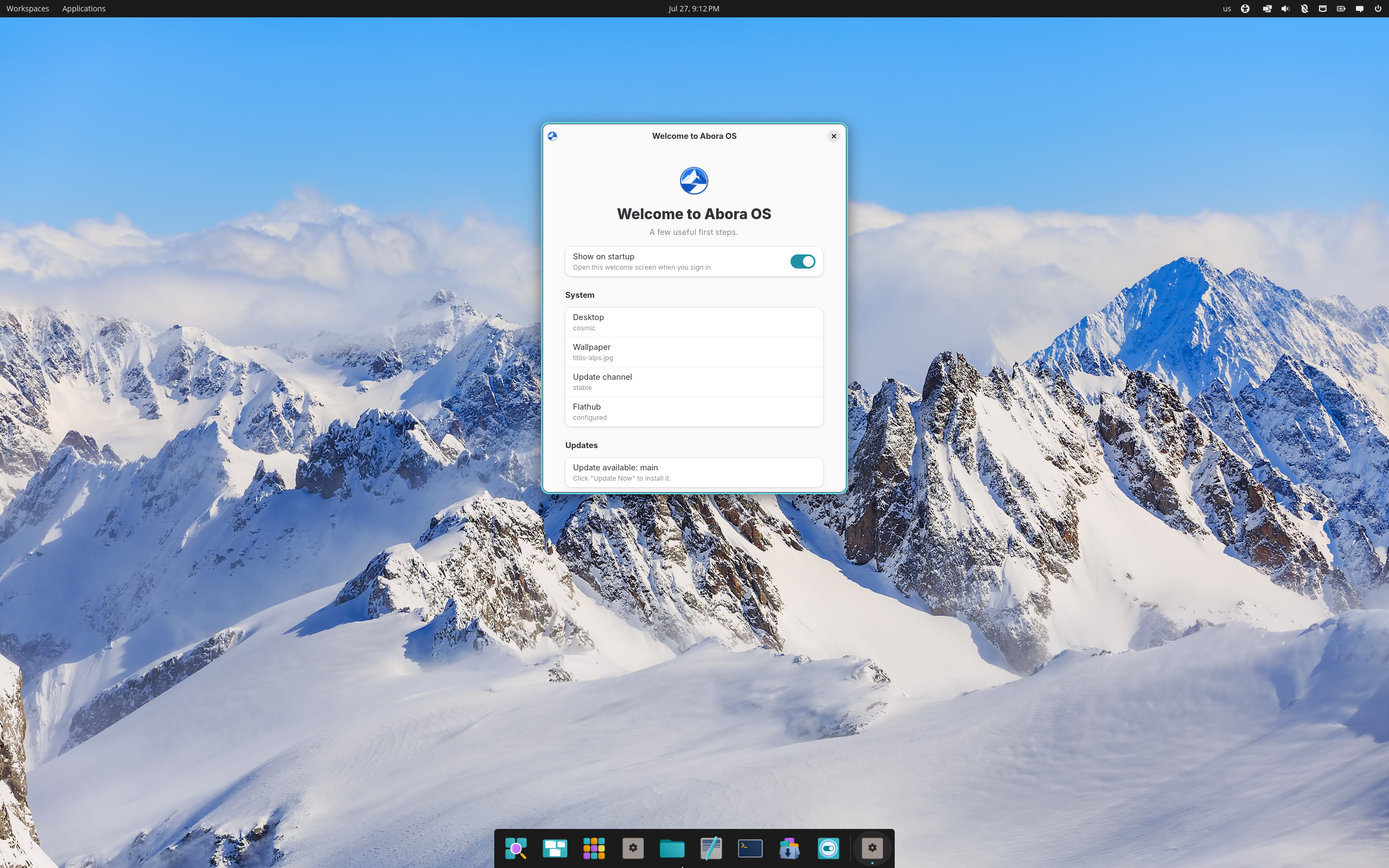
Task: Click the Flathub 'configured' row
Action: pos(694,412)
